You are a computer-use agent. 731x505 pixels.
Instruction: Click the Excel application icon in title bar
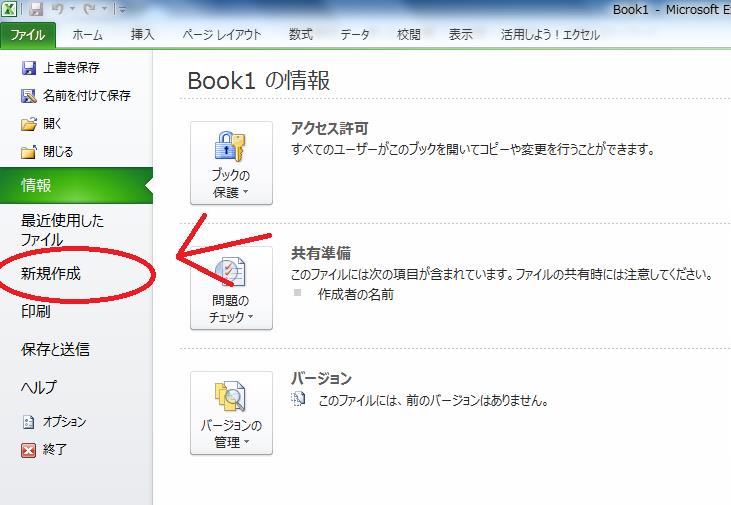(9, 8)
